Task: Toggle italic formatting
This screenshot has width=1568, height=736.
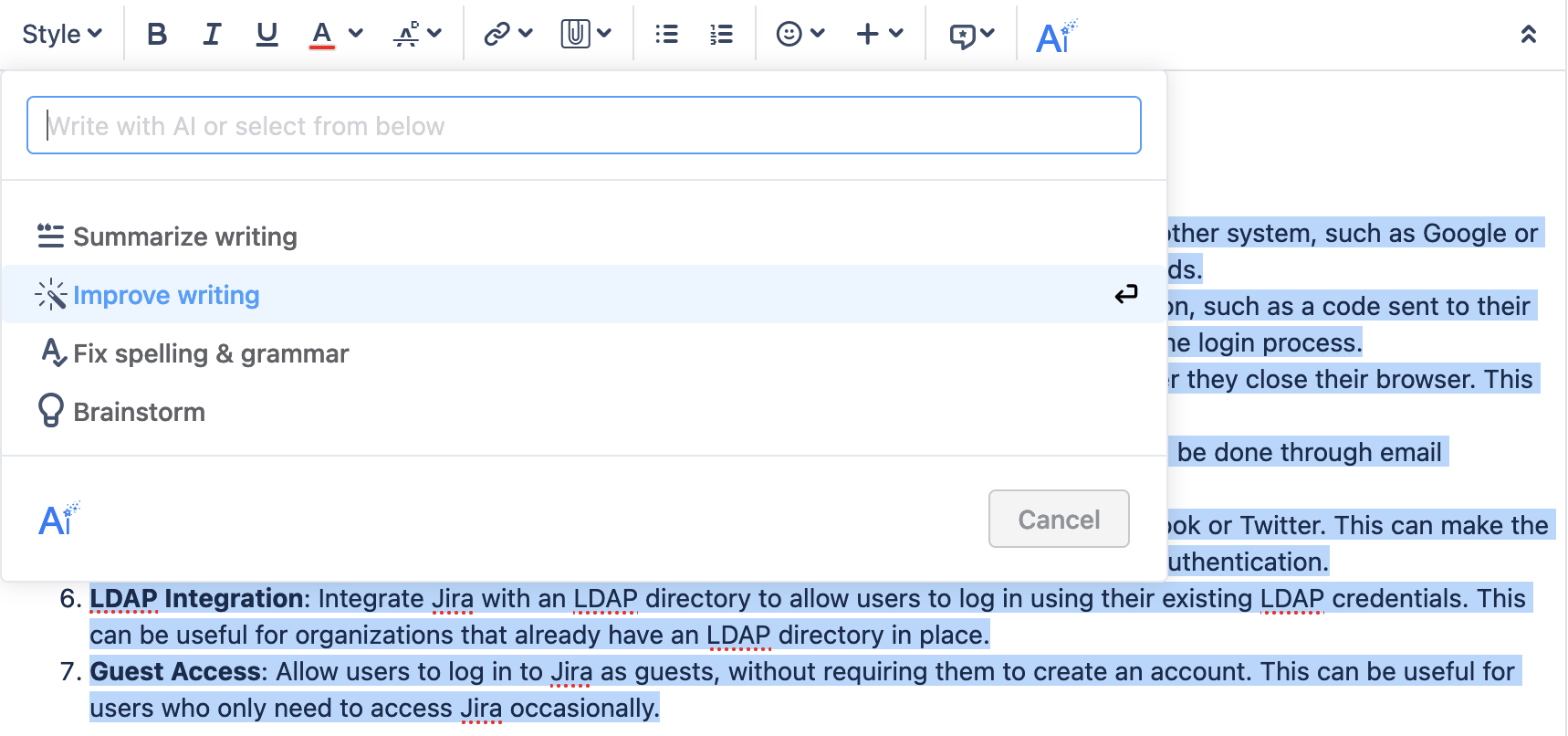Action: click(x=212, y=35)
